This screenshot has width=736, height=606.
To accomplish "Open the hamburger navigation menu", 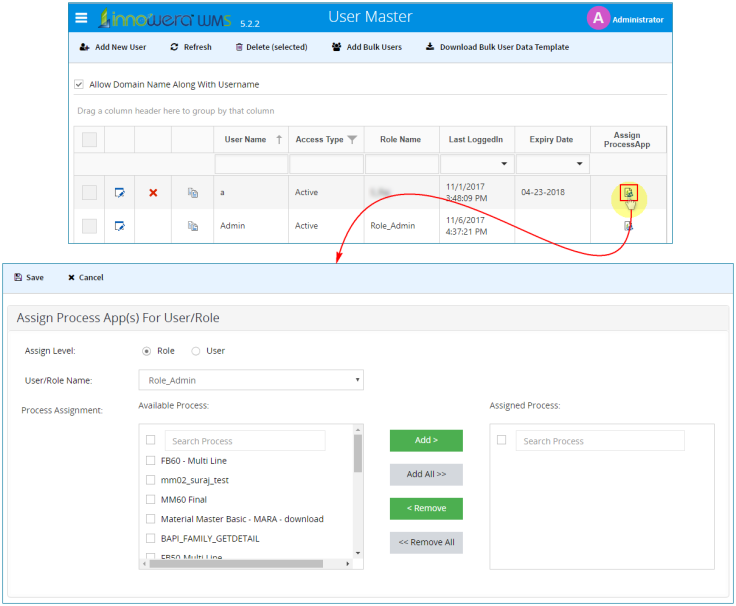I will (x=81, y=18).
